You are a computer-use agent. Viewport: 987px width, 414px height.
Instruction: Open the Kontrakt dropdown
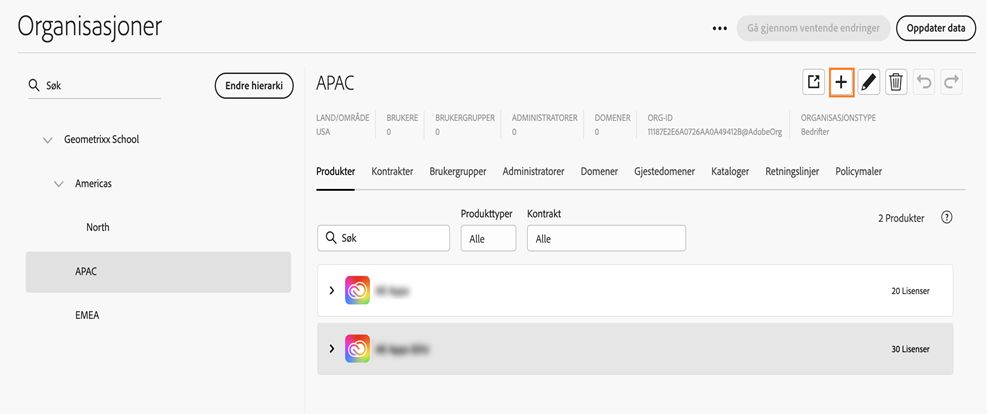(x=606, y=238)
